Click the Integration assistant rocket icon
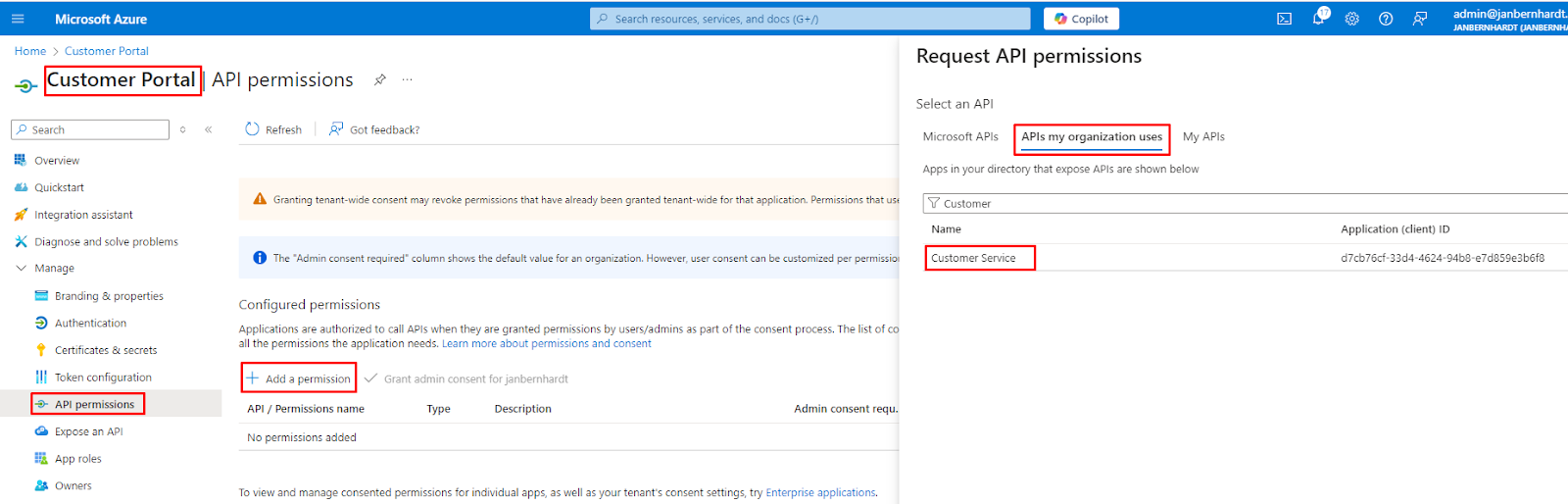Image resolution: width=1568 pixels, height=504 pixels. point(21,214)
